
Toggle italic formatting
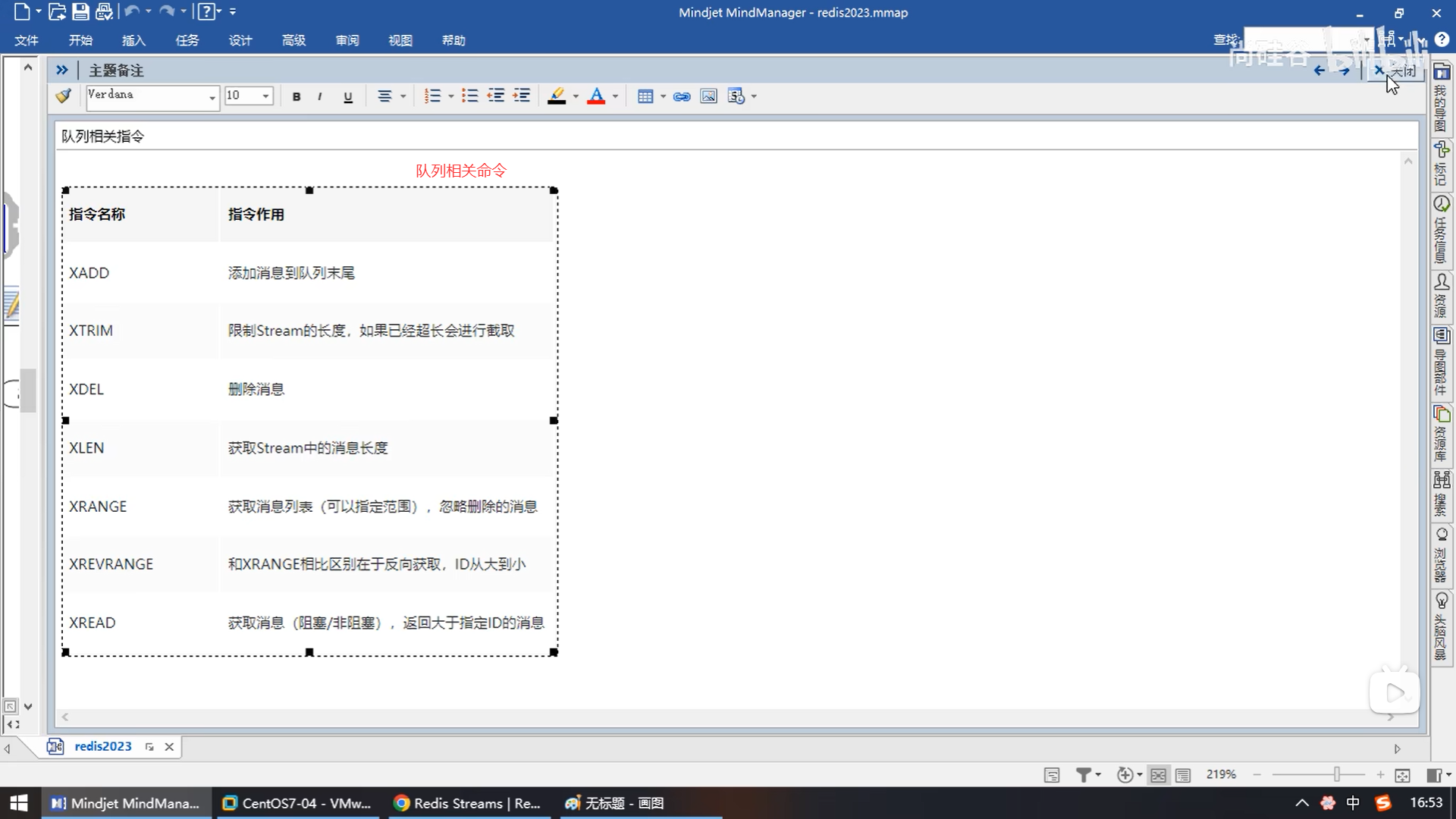coord(320,96)
